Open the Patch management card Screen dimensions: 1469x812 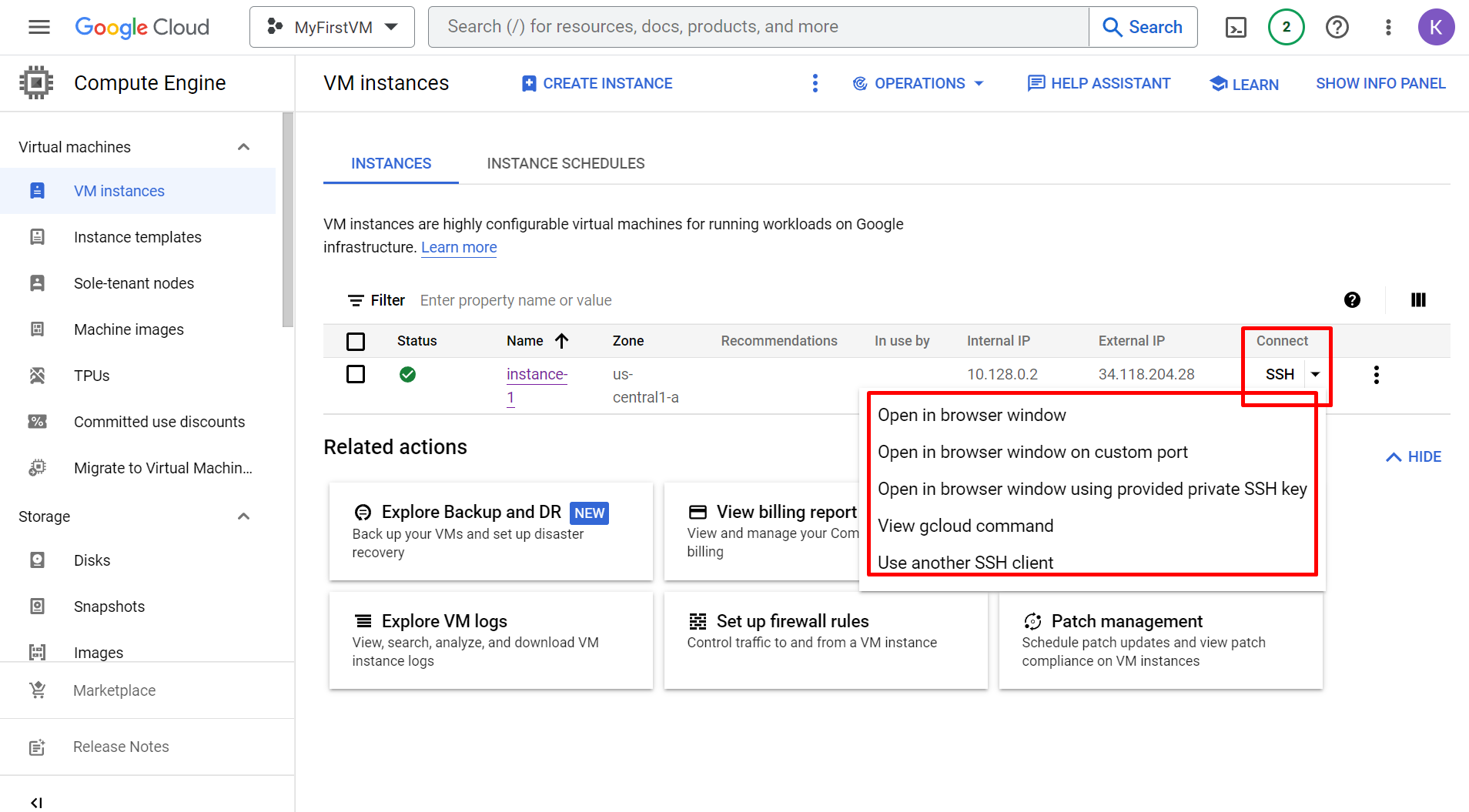click(x=1160, y=640)
